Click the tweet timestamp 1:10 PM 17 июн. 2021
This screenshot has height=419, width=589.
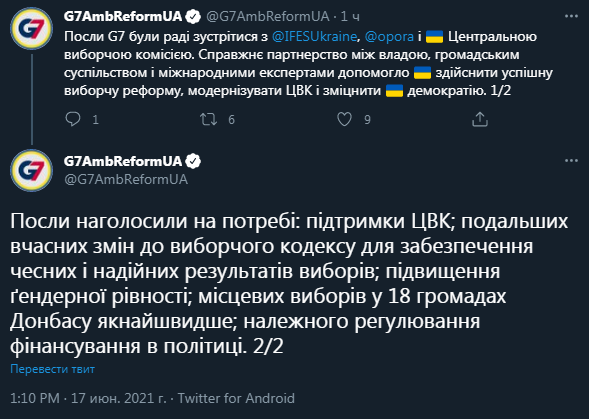point(88,398)
